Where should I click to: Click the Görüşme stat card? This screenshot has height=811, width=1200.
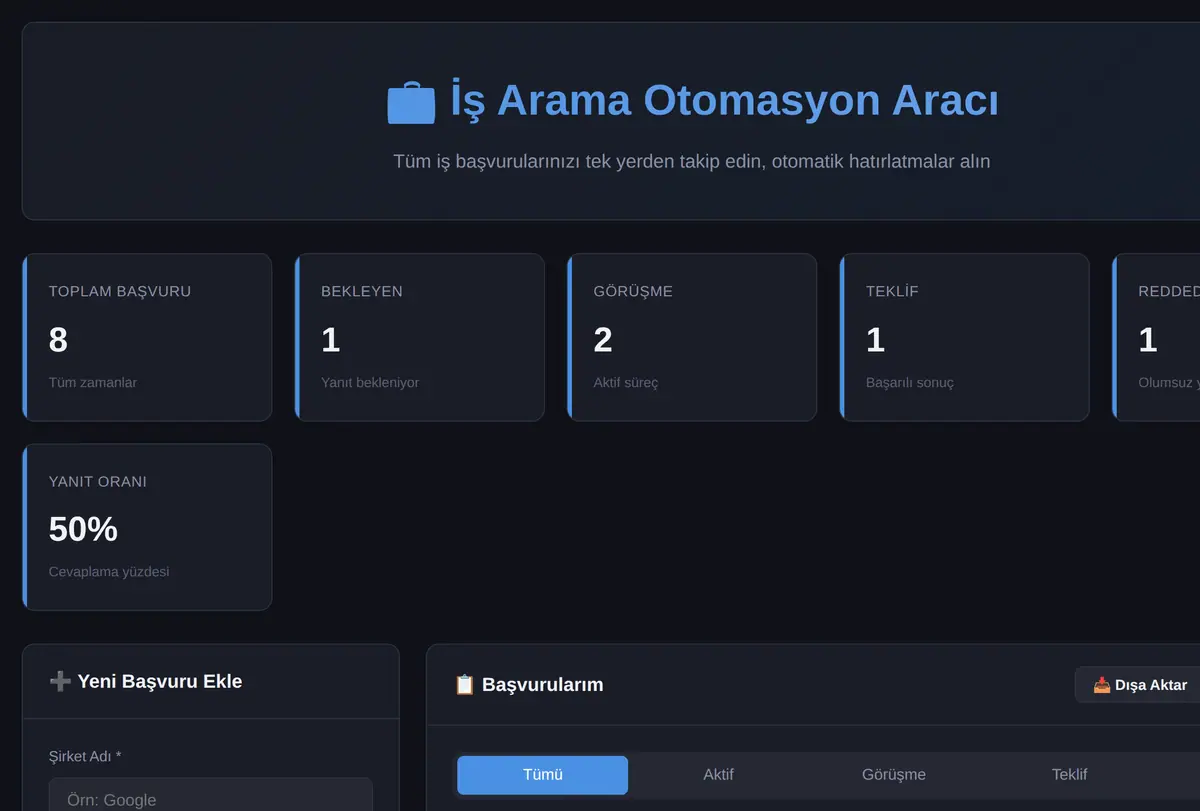coord(692,337)
